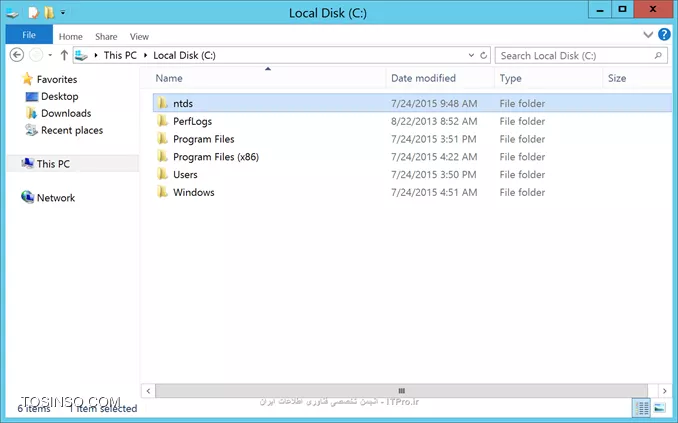678x423 pixels.
Task: Click the PerfLogs folder icon
Action: pos(163,121)
